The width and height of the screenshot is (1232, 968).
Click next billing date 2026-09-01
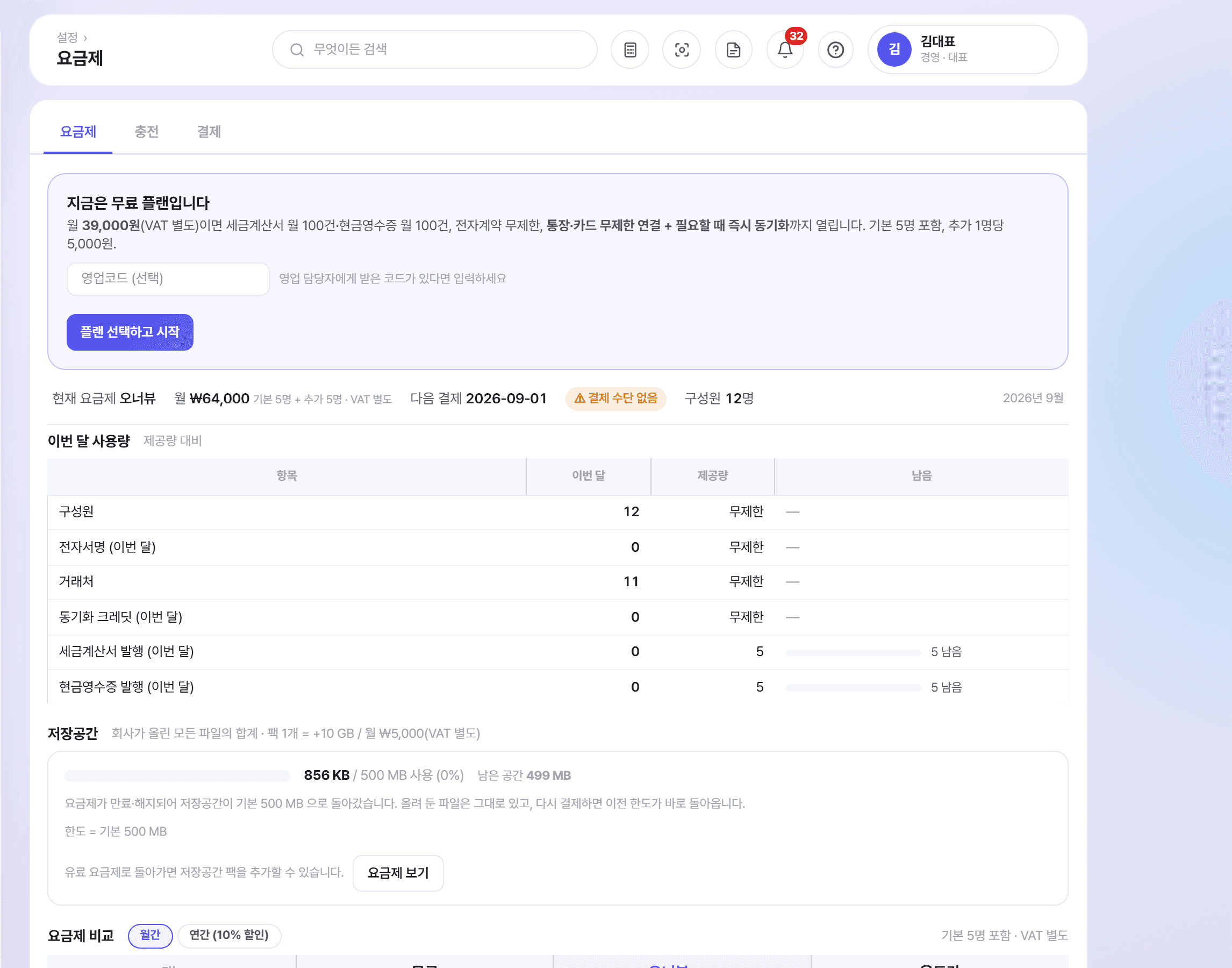tap(506, 399)
